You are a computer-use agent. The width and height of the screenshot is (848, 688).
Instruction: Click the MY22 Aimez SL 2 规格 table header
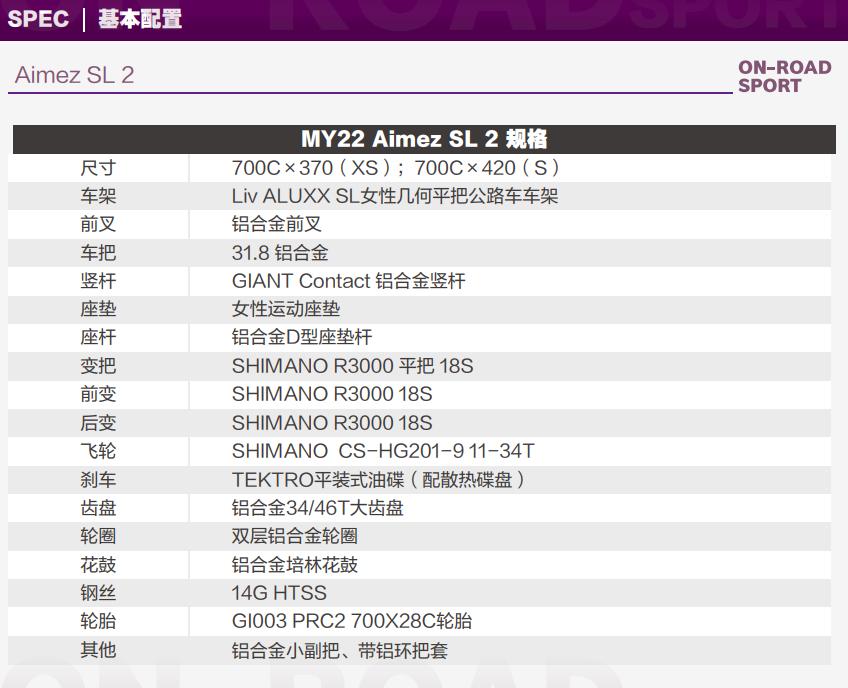(424, 139)
